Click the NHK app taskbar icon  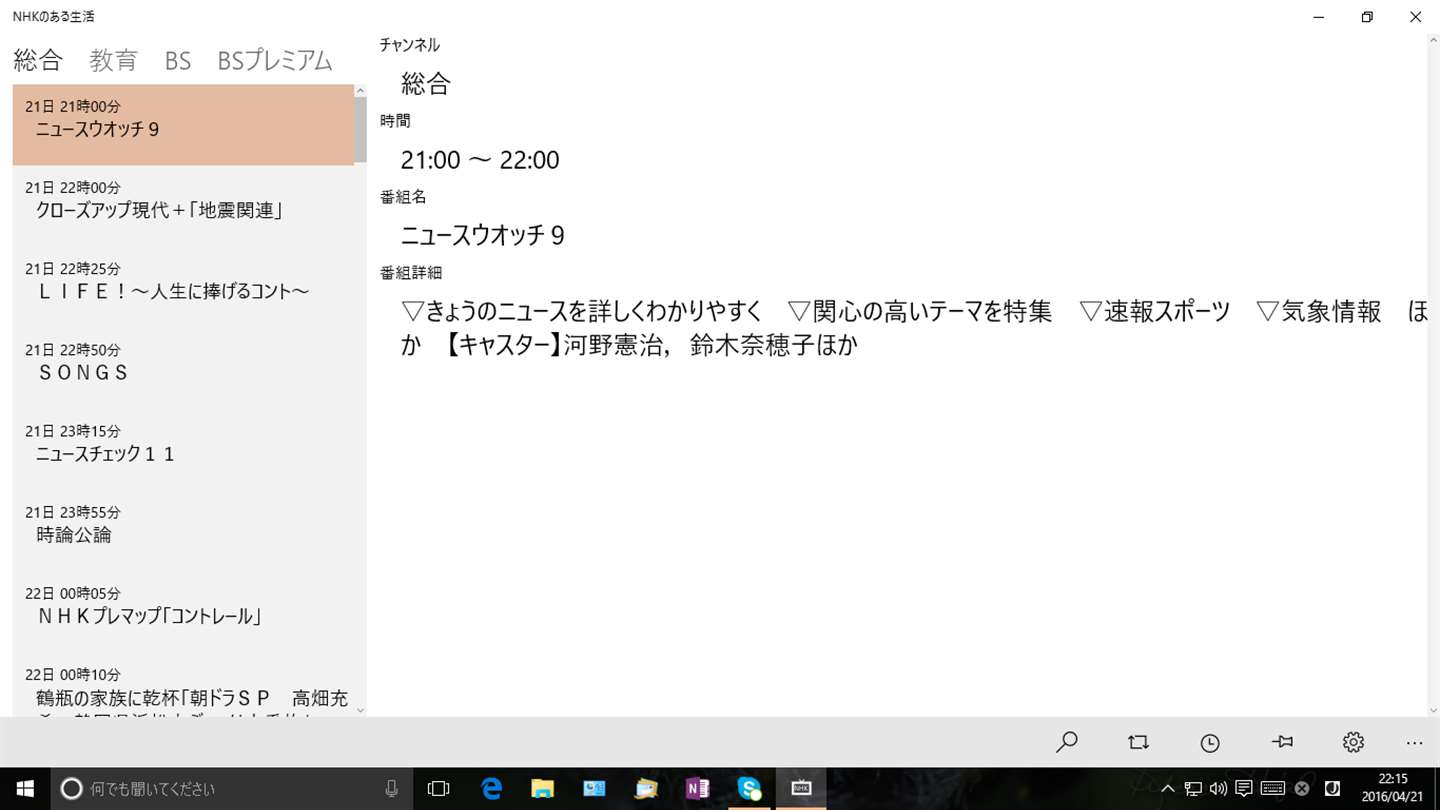pyautogui.click(x=801, y=789)
